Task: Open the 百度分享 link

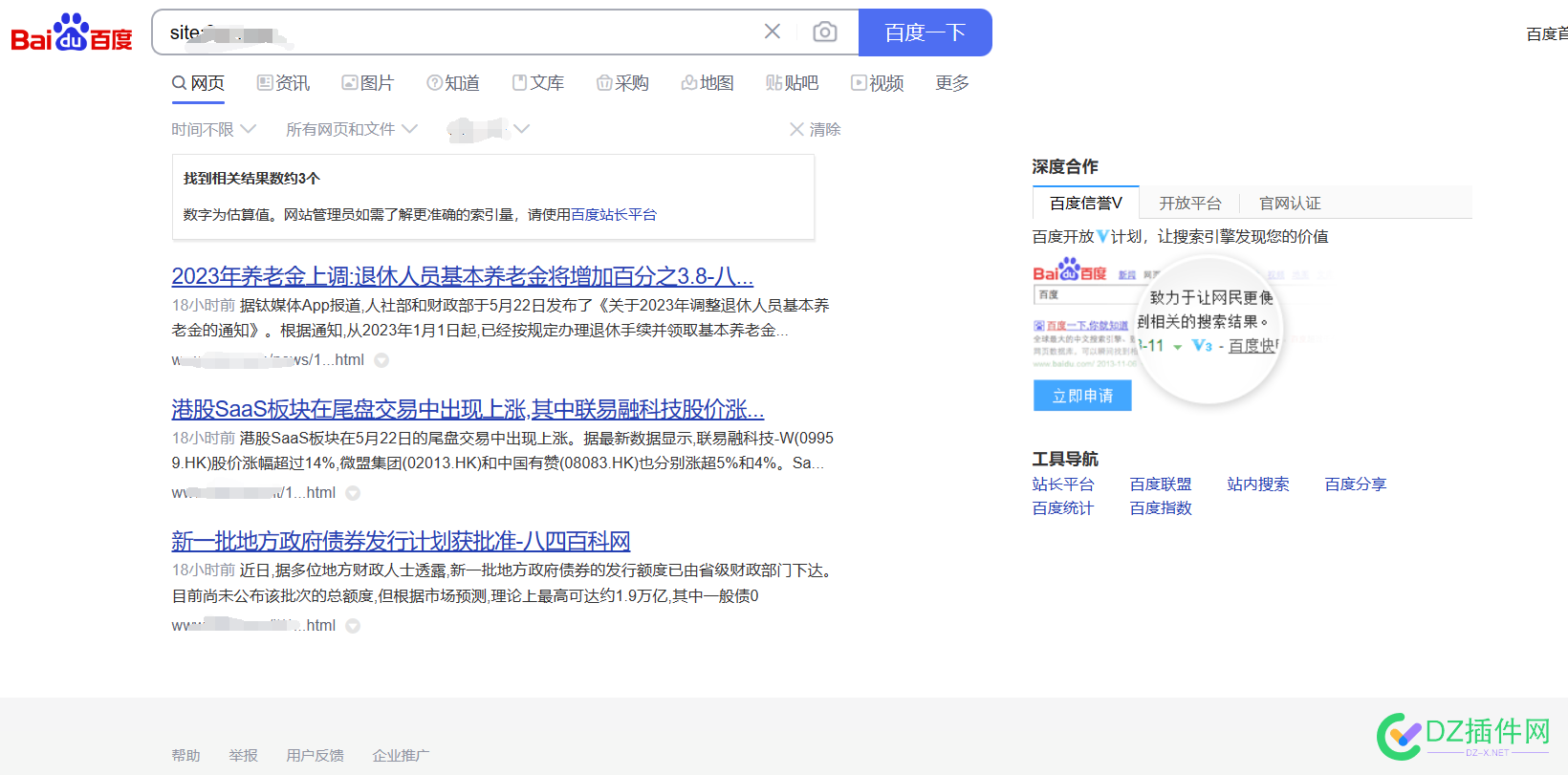Action: tap(1356, 484)
